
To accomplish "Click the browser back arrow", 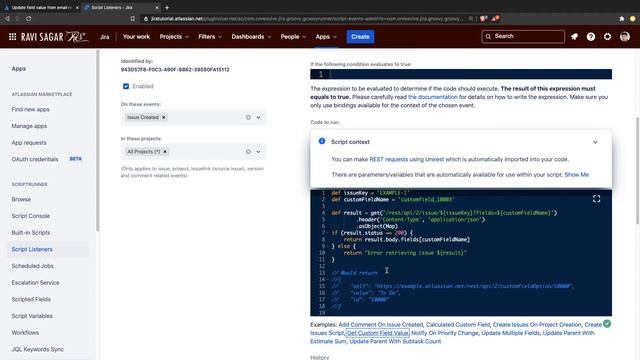I will tap(7, 18).
